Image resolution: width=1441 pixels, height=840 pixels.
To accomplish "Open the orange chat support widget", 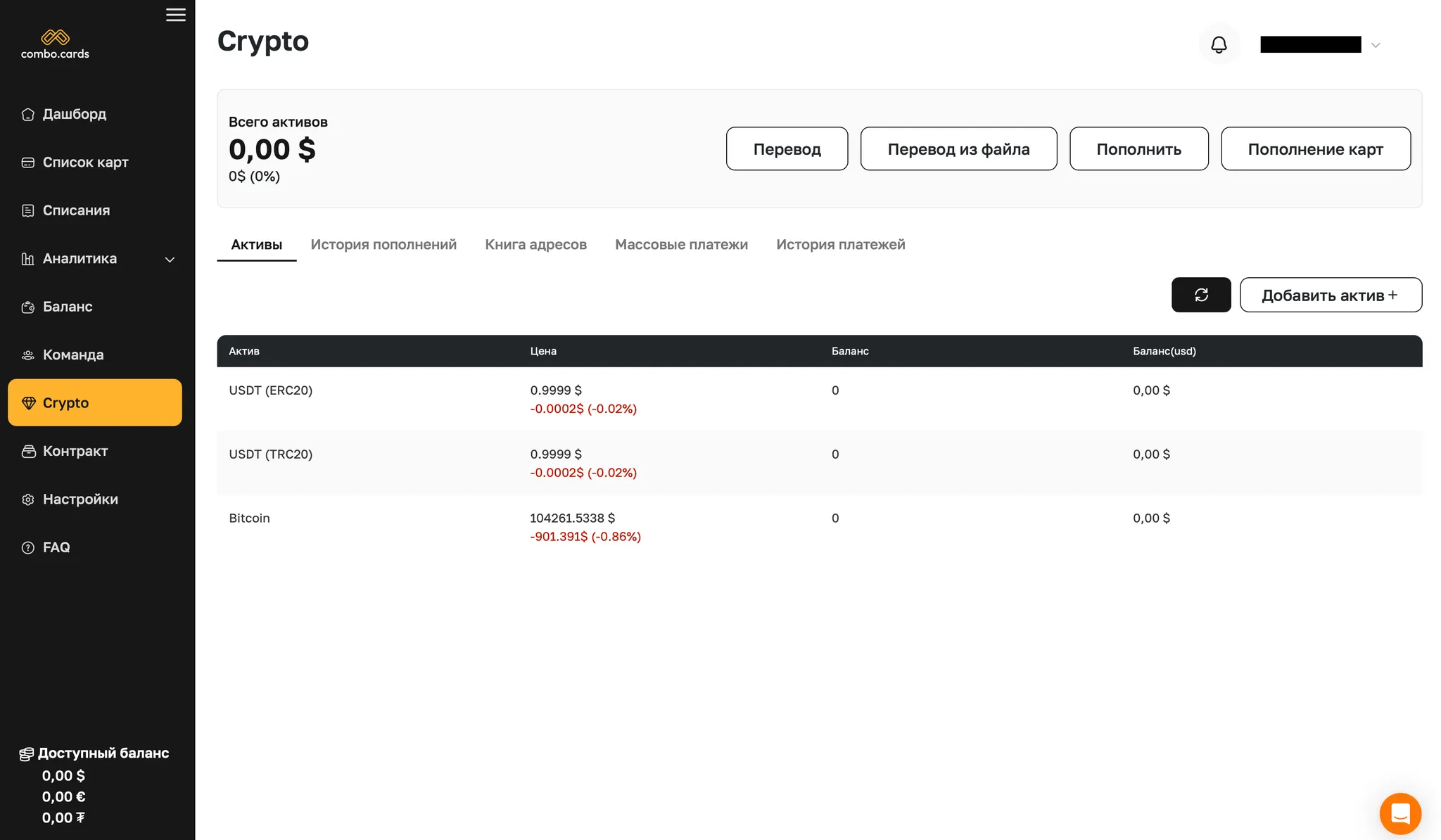I will [x=1399, y=813].
